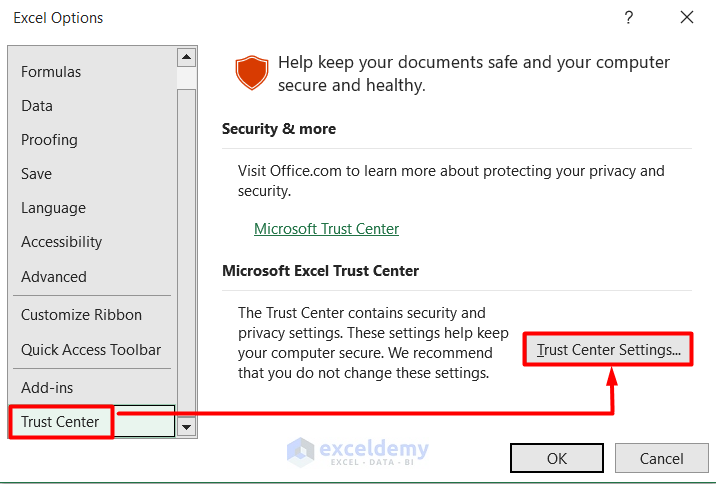Open Accessibility options
The height and width of the screenshot is (484, 716).
click(x=61, y=242)
